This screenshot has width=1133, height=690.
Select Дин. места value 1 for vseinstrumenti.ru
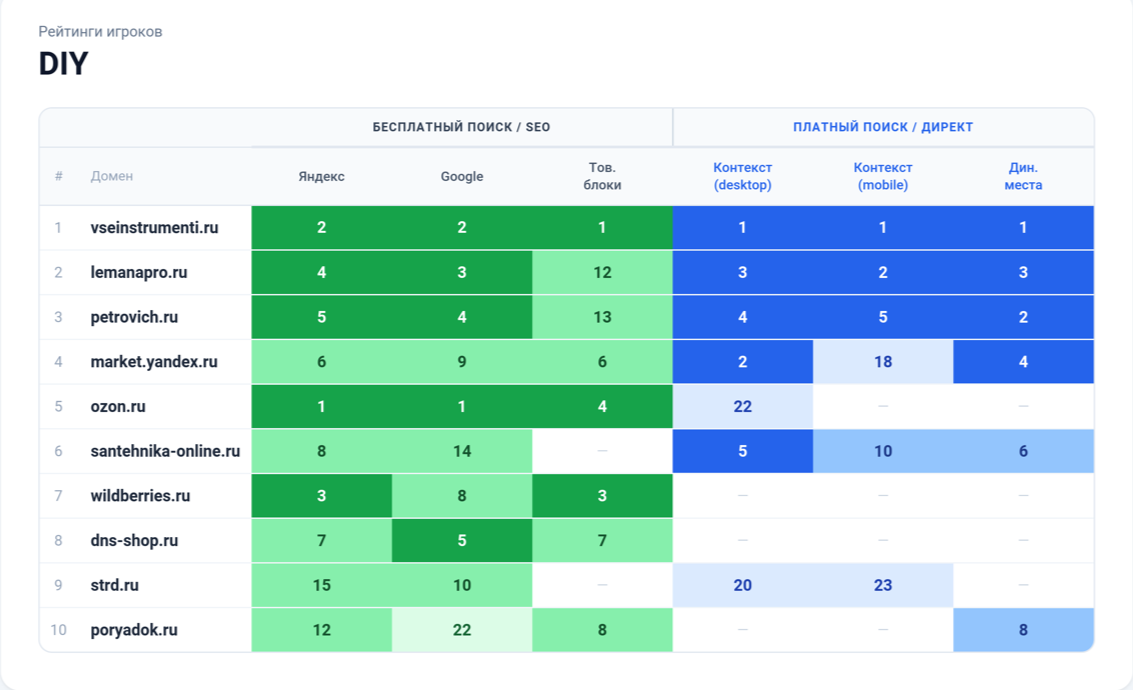click(x=1023, y=228)
